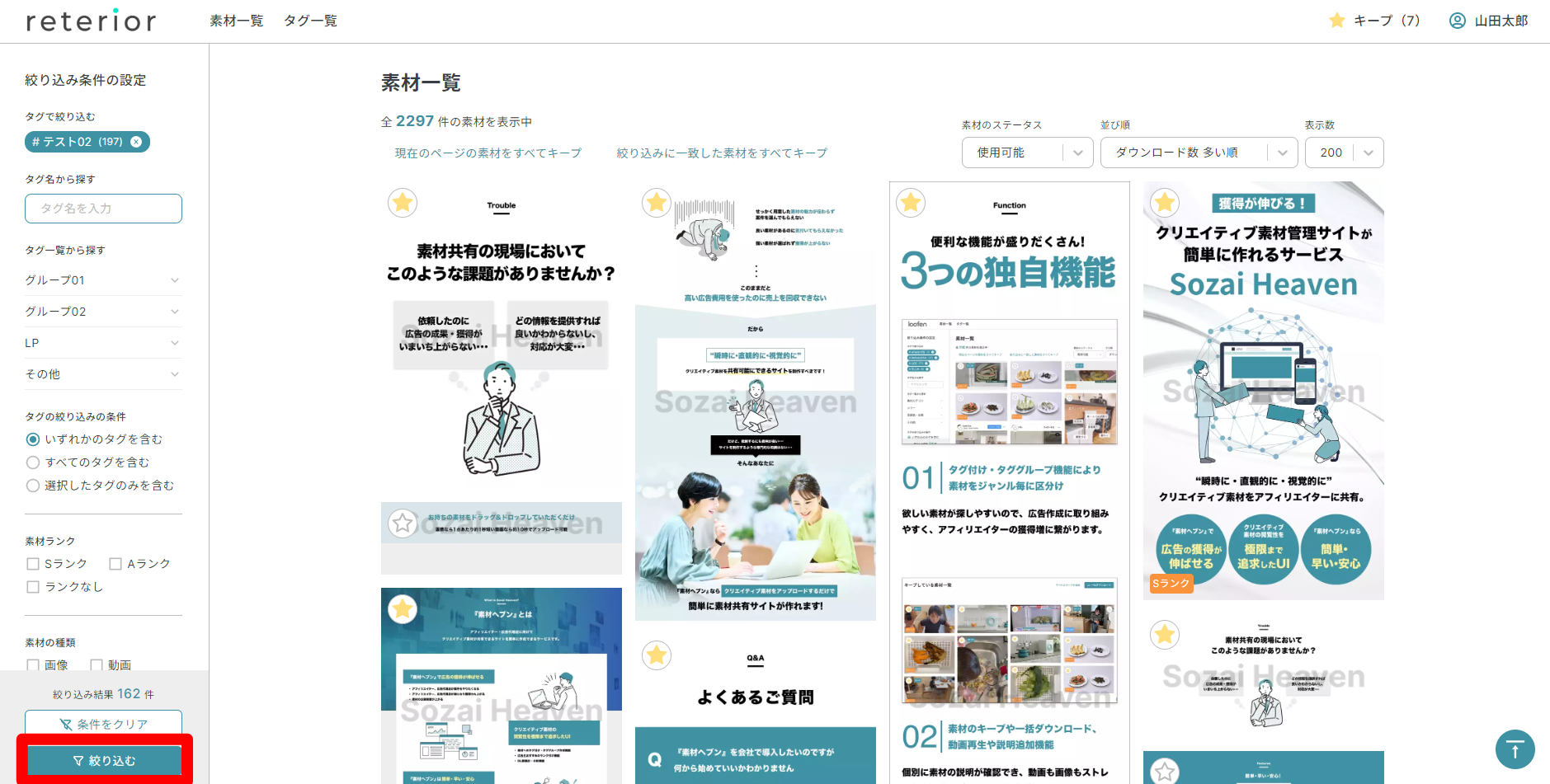Check the Sランク checkbox
This screenshot has width=1550, height=784.
[x=33, y=564]
